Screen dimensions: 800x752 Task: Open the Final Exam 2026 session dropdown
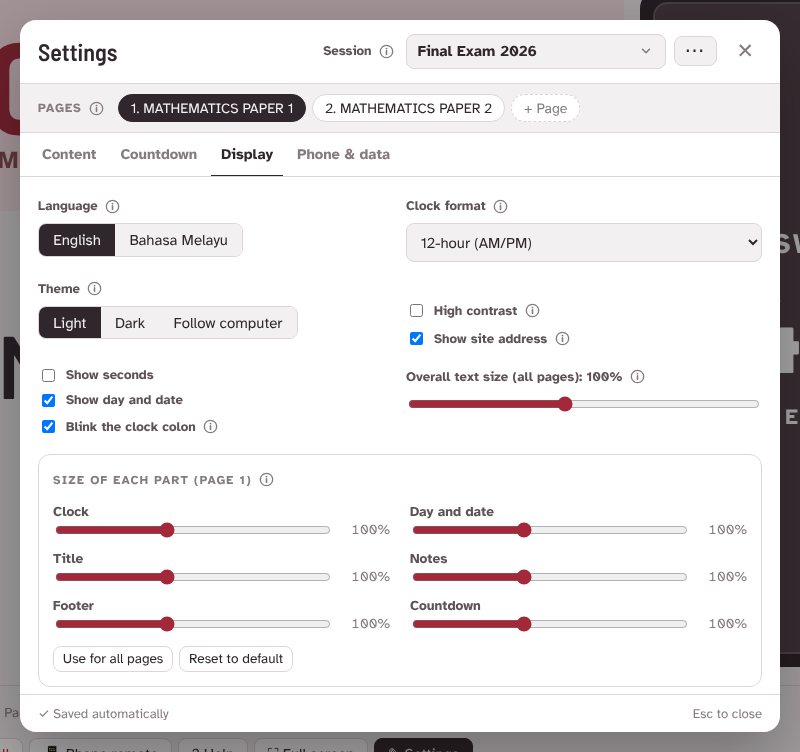coord(536,51)
